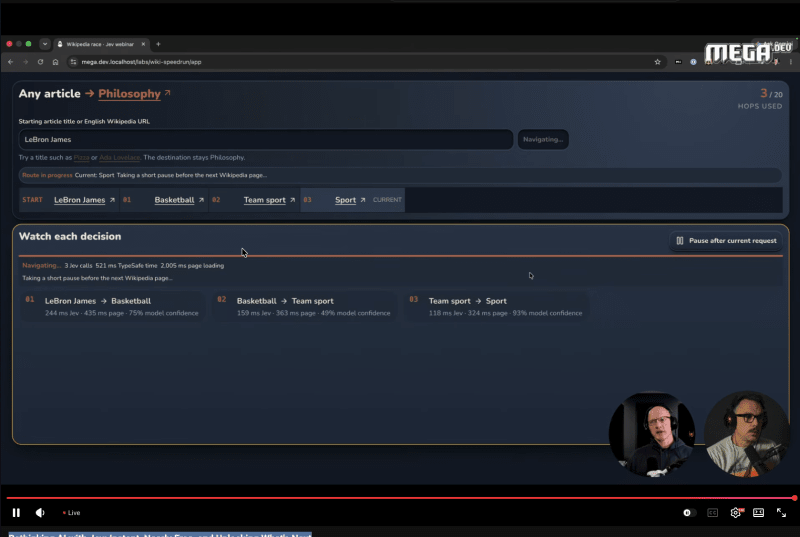Go back in the browser
The height and width of the screenshot is (537, 800).
(11, 62)
